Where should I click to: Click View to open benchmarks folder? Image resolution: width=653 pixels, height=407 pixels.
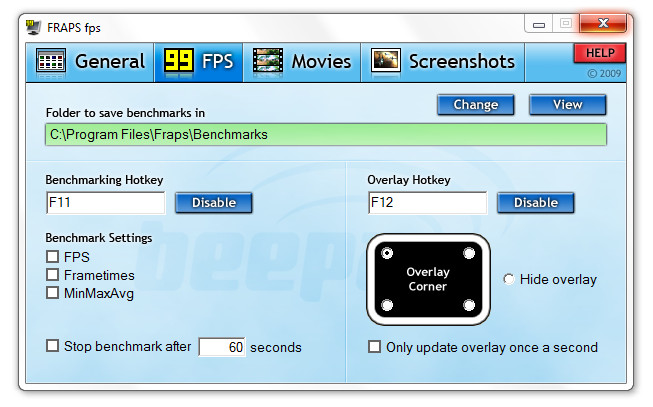[568, 105]
